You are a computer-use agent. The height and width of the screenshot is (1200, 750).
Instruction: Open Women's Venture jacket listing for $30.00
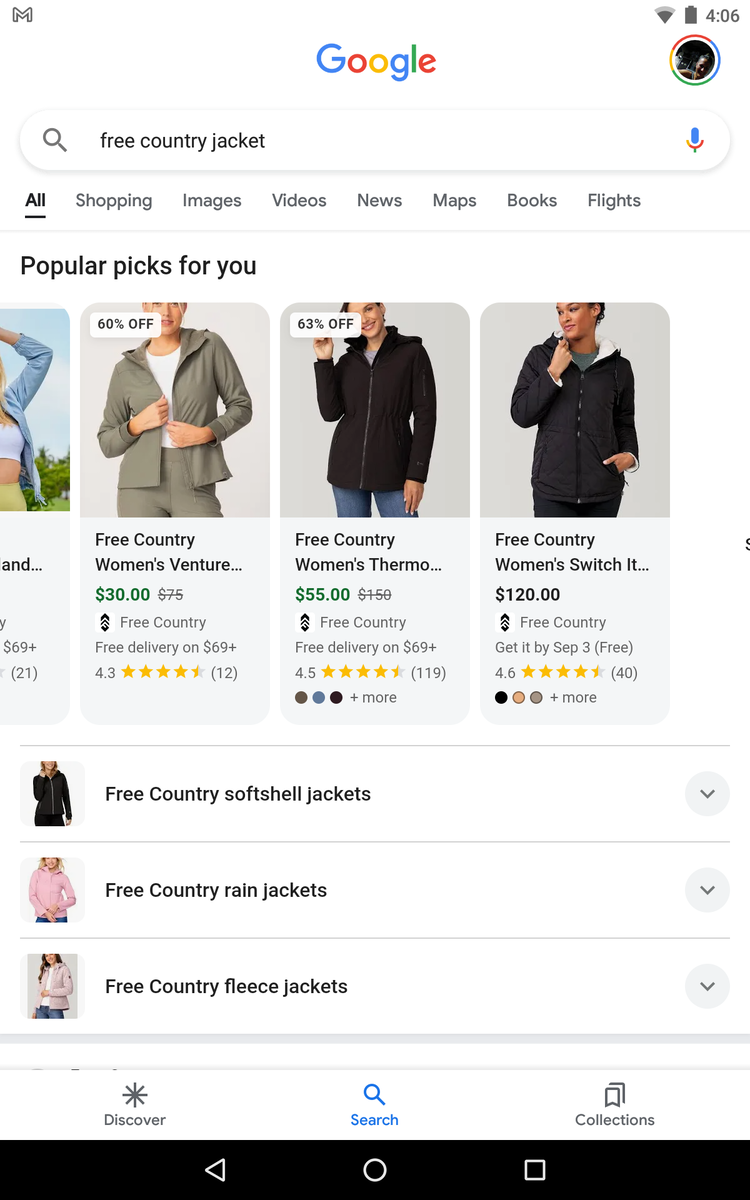click(175, 513)
